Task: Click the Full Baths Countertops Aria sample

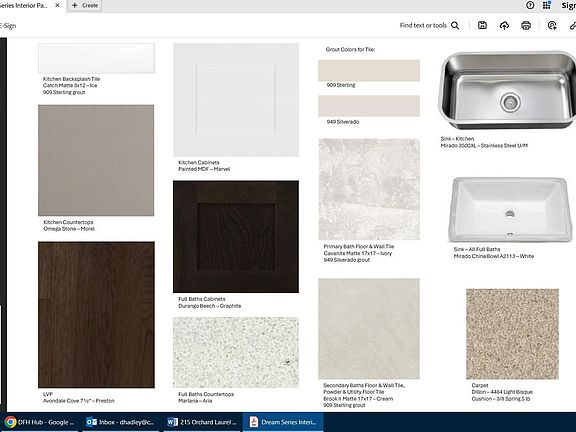Action: [x=236, y=352]
